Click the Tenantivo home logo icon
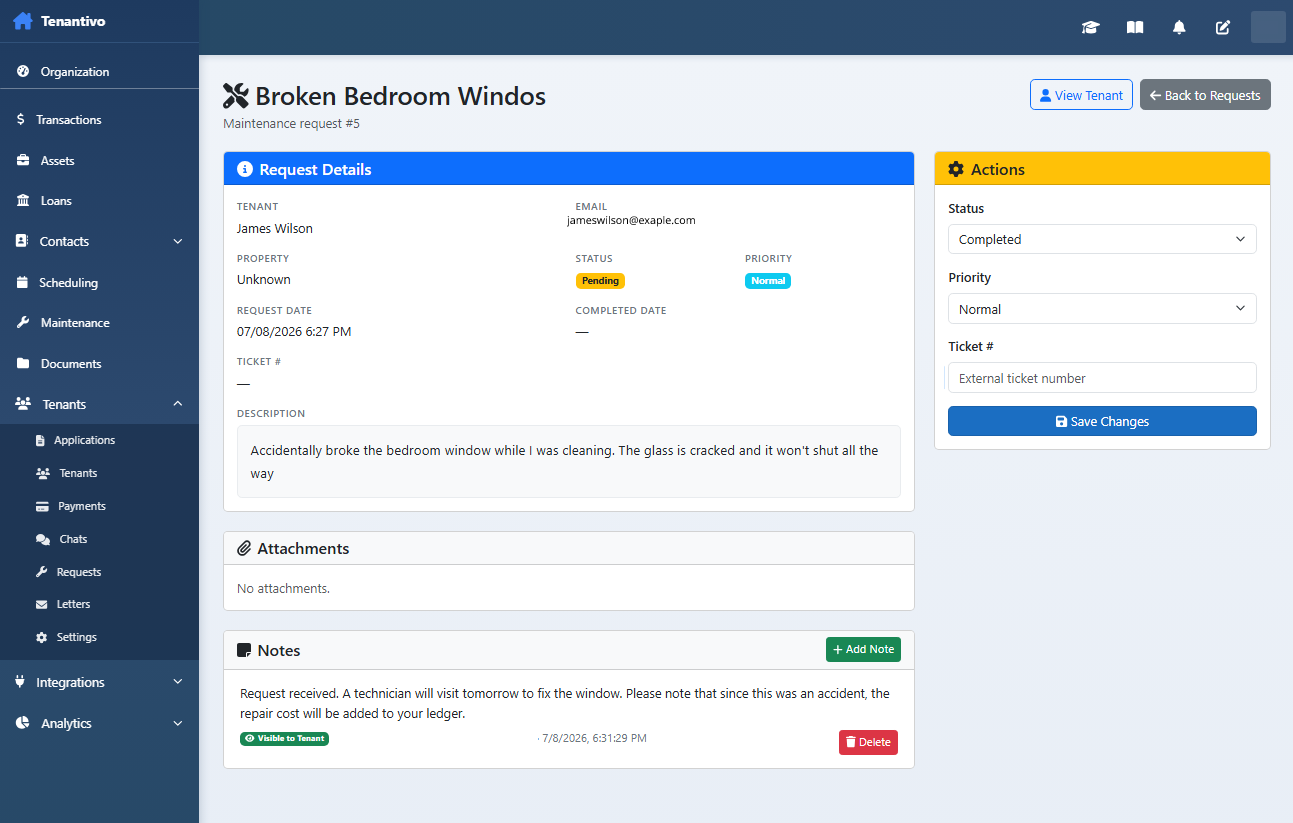Image resolution: width=1293 pixels, height=823 pixels. point(22,21)
